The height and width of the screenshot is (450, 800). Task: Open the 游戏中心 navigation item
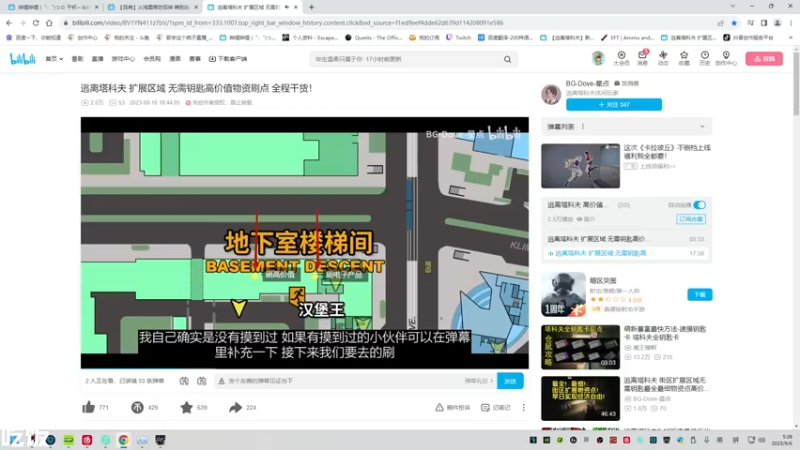(x=123, y=59)
